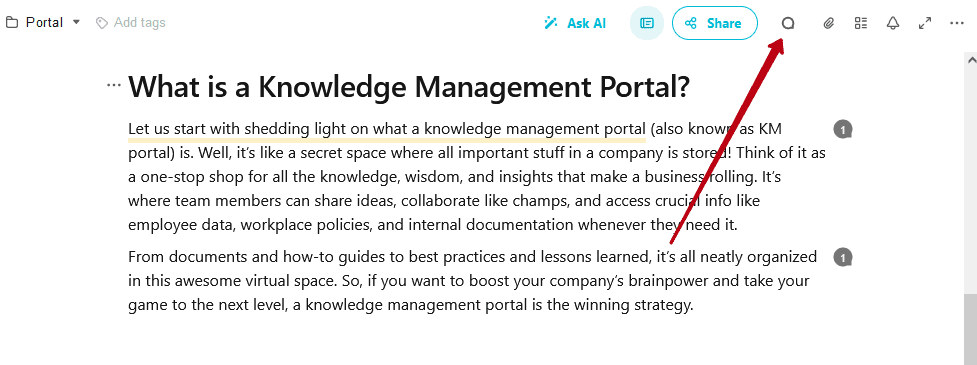This screenshot has height=365, width=977.
Task: Open the checklist outline icon
Action: (x=861, y=24)
